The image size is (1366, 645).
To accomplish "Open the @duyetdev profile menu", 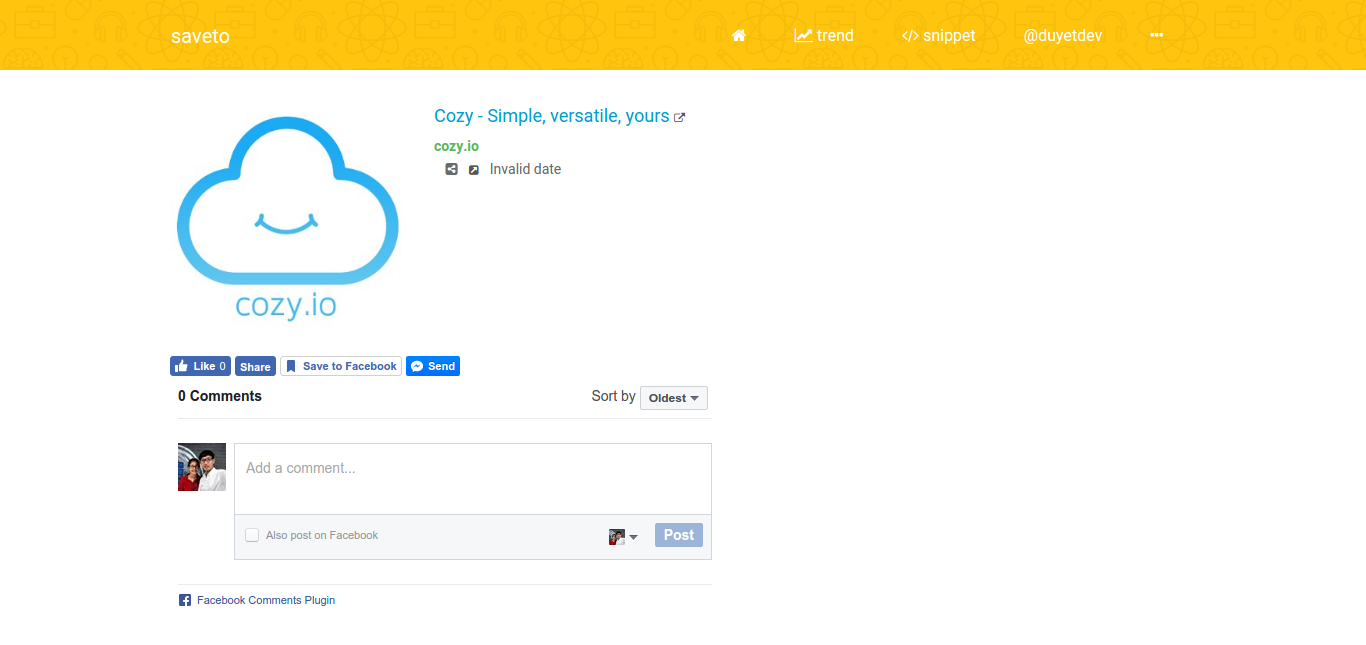I will pyautogui.click(x=1062, y=36).
